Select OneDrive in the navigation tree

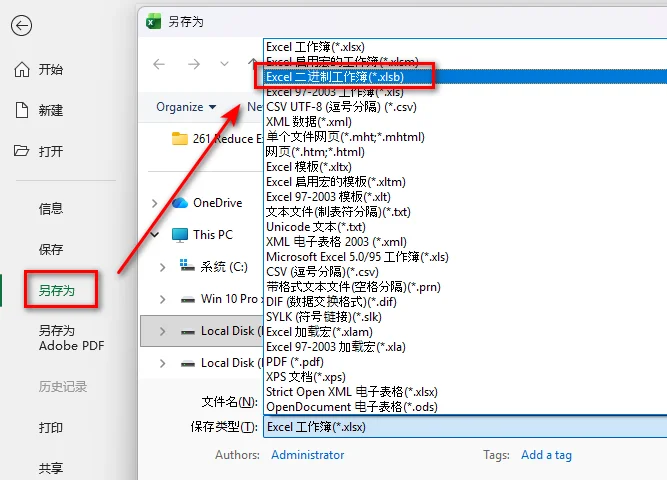tap(207, 203)
